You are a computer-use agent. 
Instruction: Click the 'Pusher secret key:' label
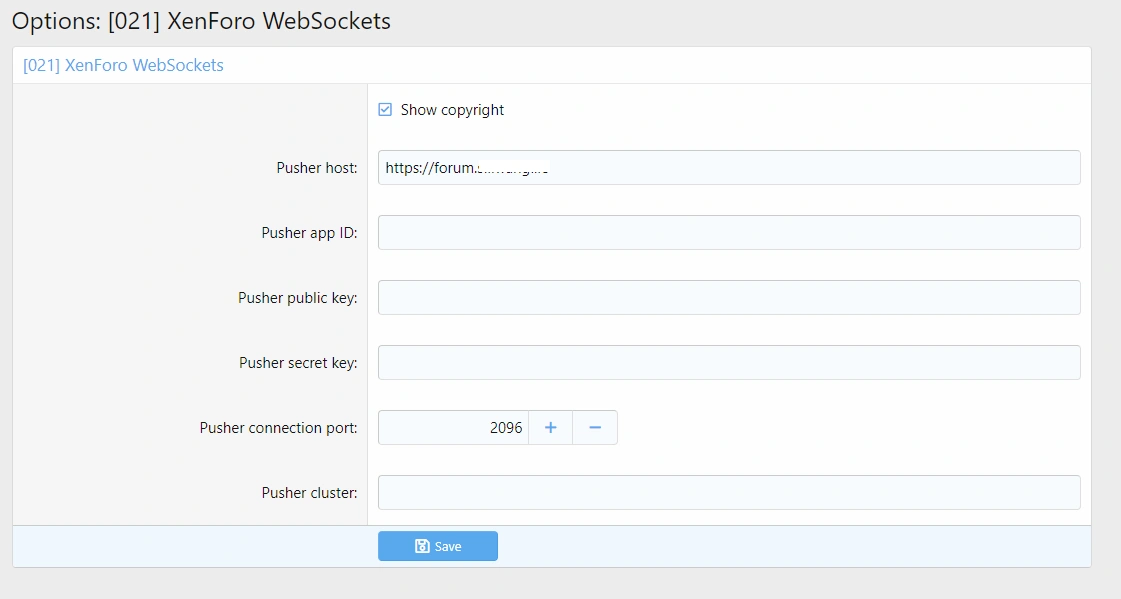click(297, 363)
